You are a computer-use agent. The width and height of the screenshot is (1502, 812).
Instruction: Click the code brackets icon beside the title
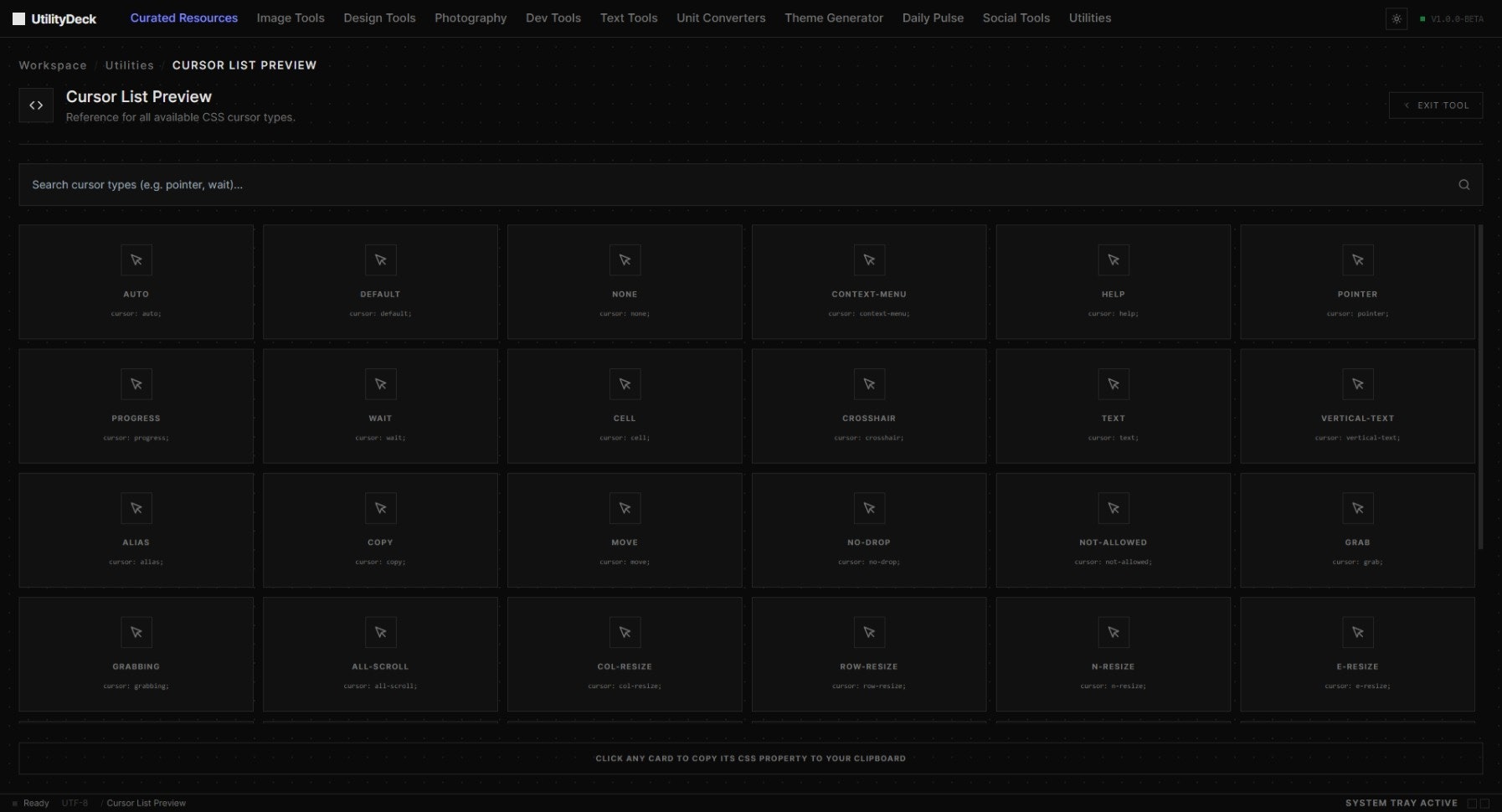[36, 105]
